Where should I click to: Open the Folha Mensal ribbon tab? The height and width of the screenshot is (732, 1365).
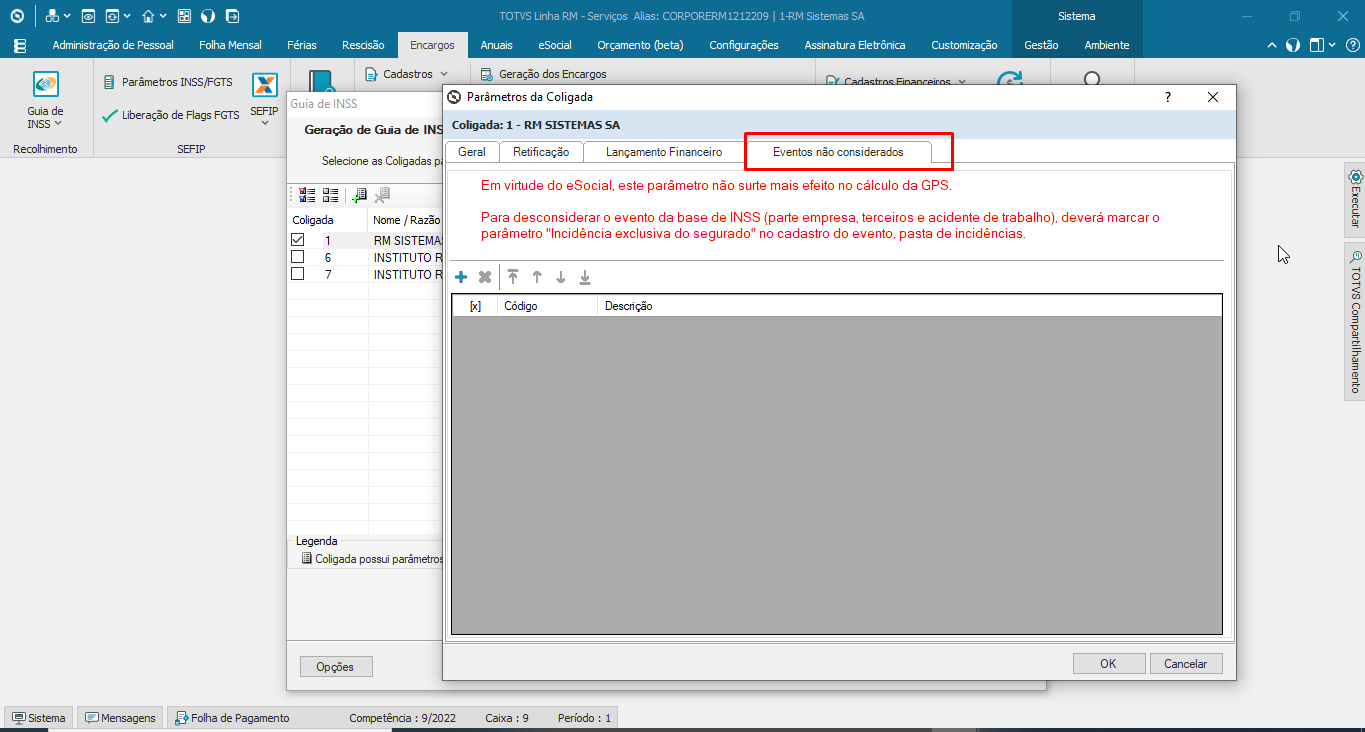click(230, 45)
